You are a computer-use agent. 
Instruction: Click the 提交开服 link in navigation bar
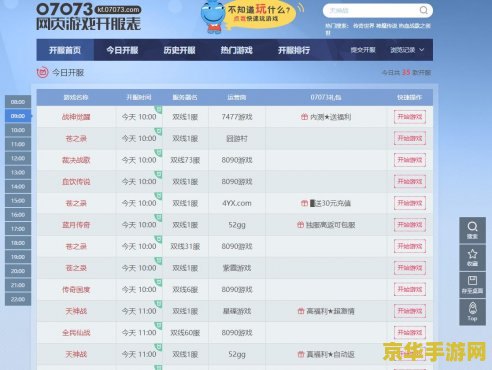(363, 50)
